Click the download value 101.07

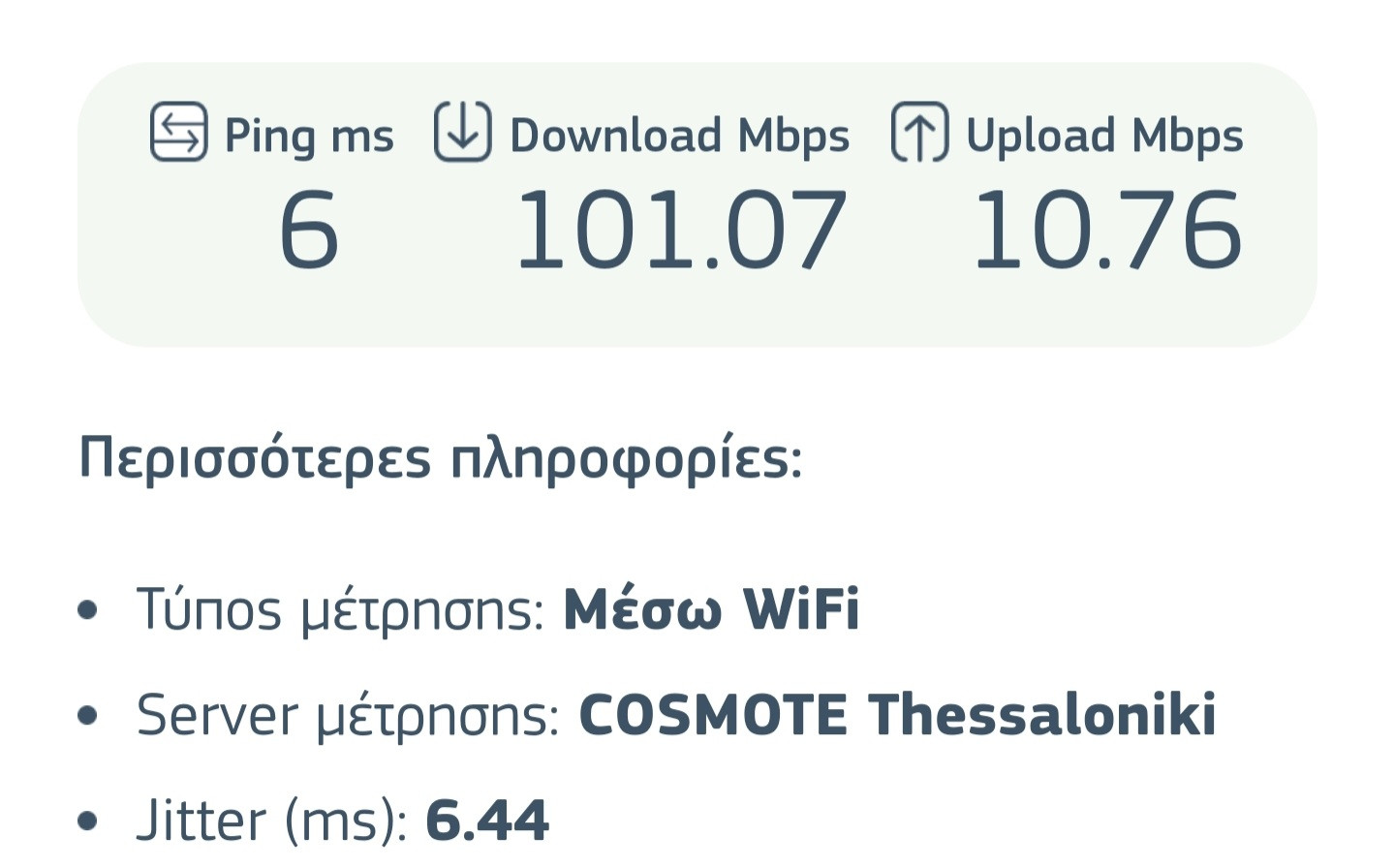click(681, 231)
